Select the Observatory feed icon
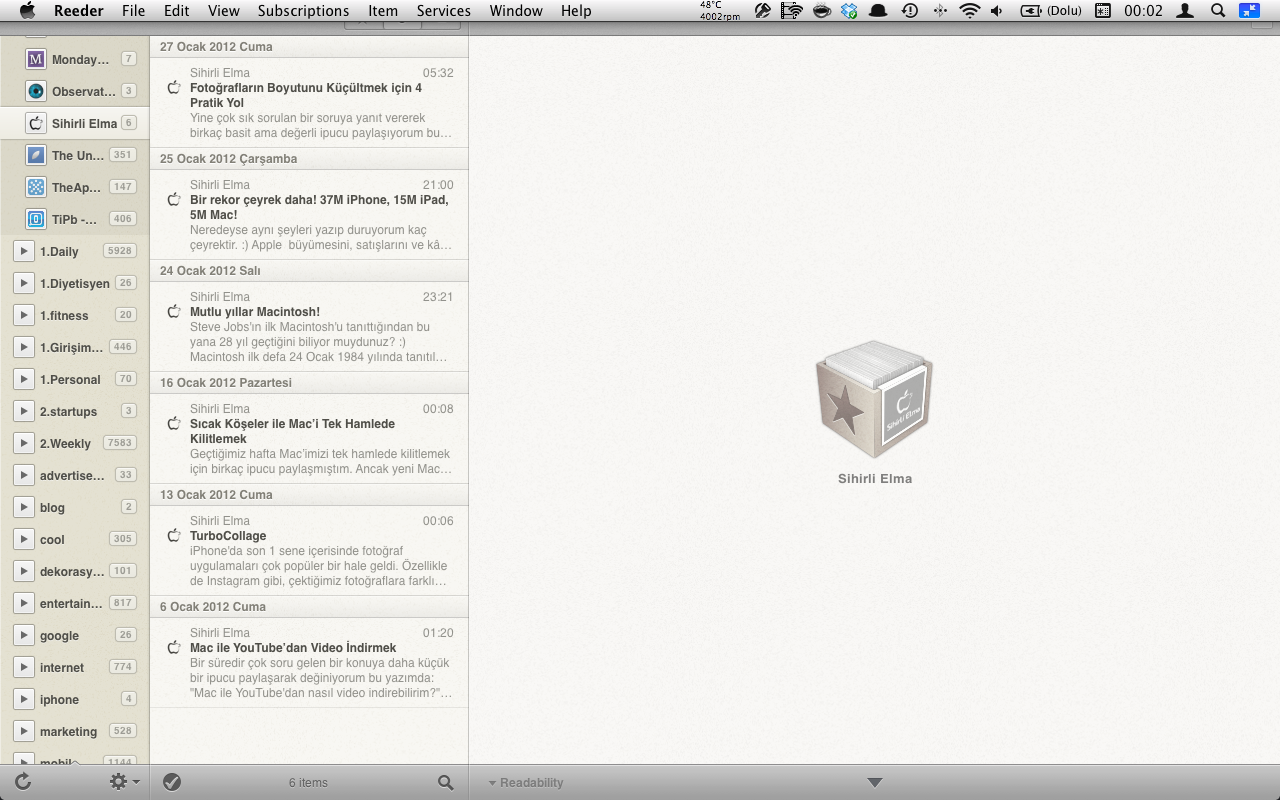The image size is (1280, 800). [36, 91]
